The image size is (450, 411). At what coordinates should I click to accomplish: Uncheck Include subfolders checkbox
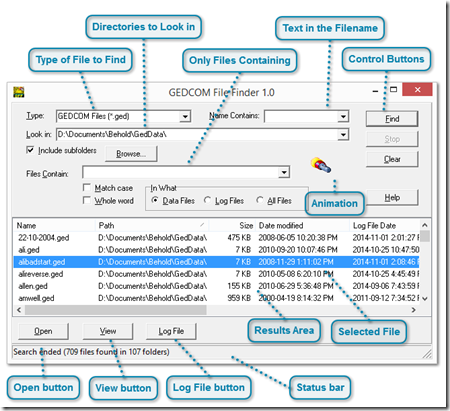pos(30,150)
